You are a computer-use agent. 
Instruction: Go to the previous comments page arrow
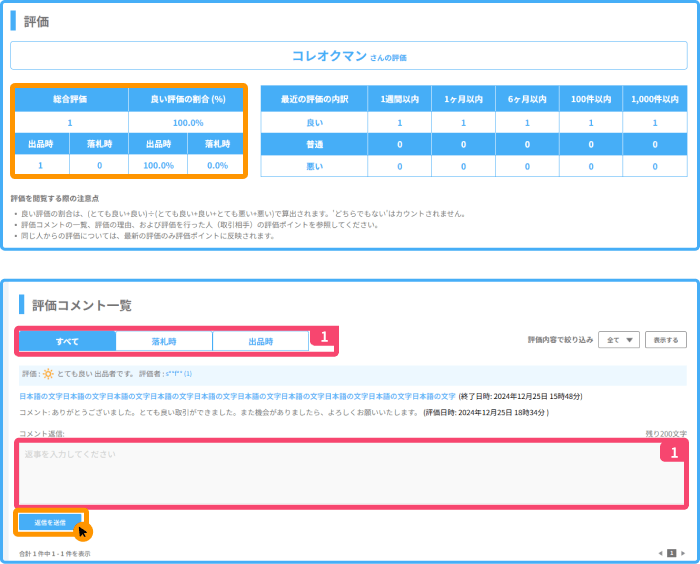(x=660, y=553)
